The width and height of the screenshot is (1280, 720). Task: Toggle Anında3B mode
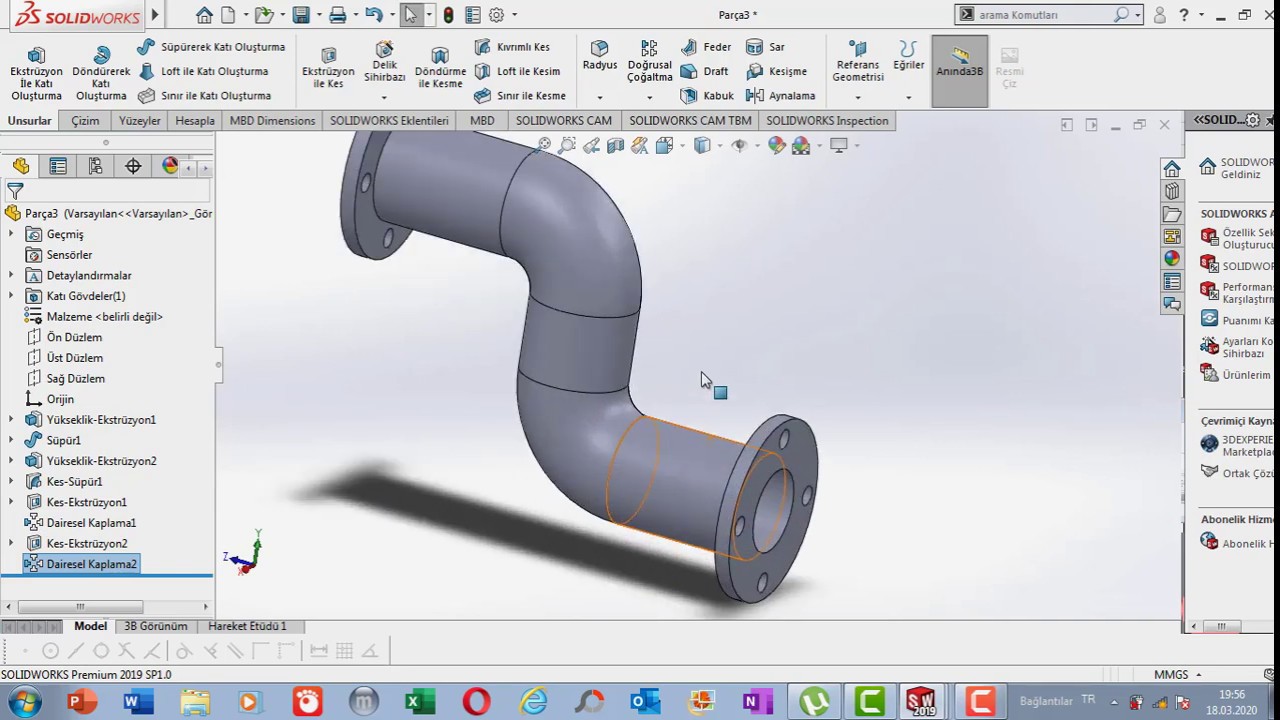(x=960, y=71)
